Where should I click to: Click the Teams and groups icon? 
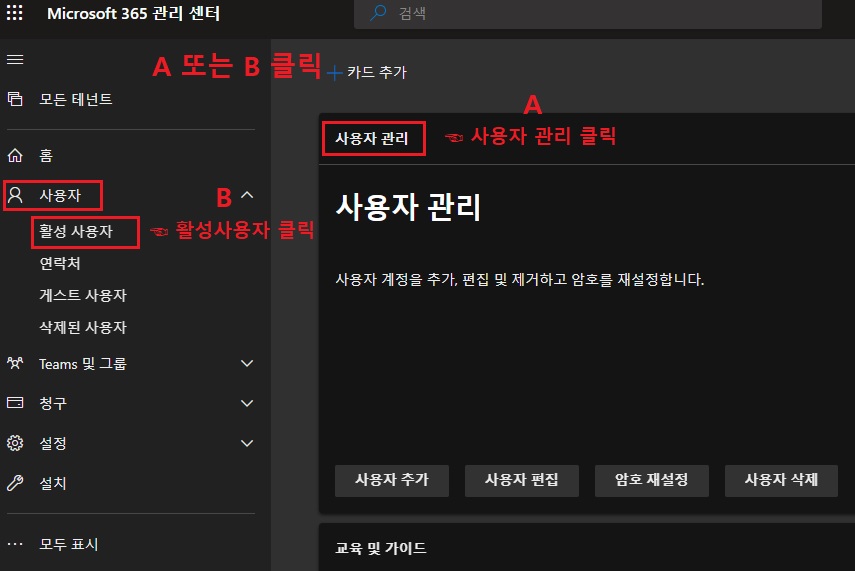tap(15, 363)
